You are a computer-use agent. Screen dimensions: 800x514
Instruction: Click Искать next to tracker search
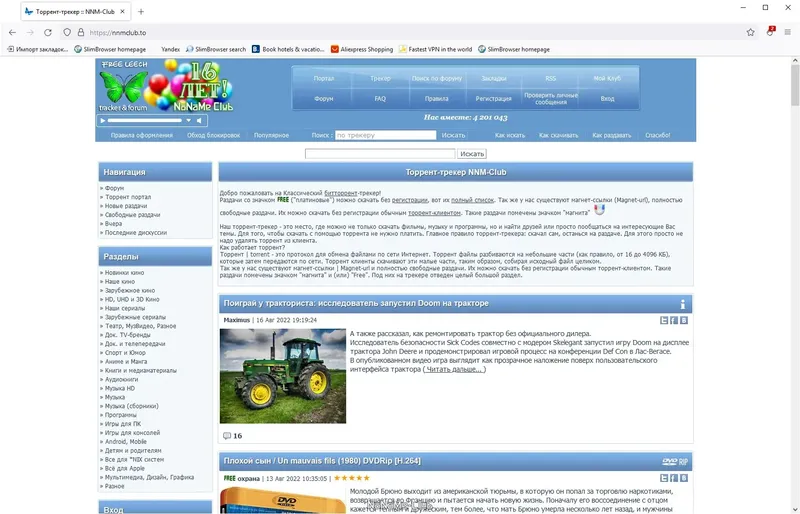tap(453, 135)
